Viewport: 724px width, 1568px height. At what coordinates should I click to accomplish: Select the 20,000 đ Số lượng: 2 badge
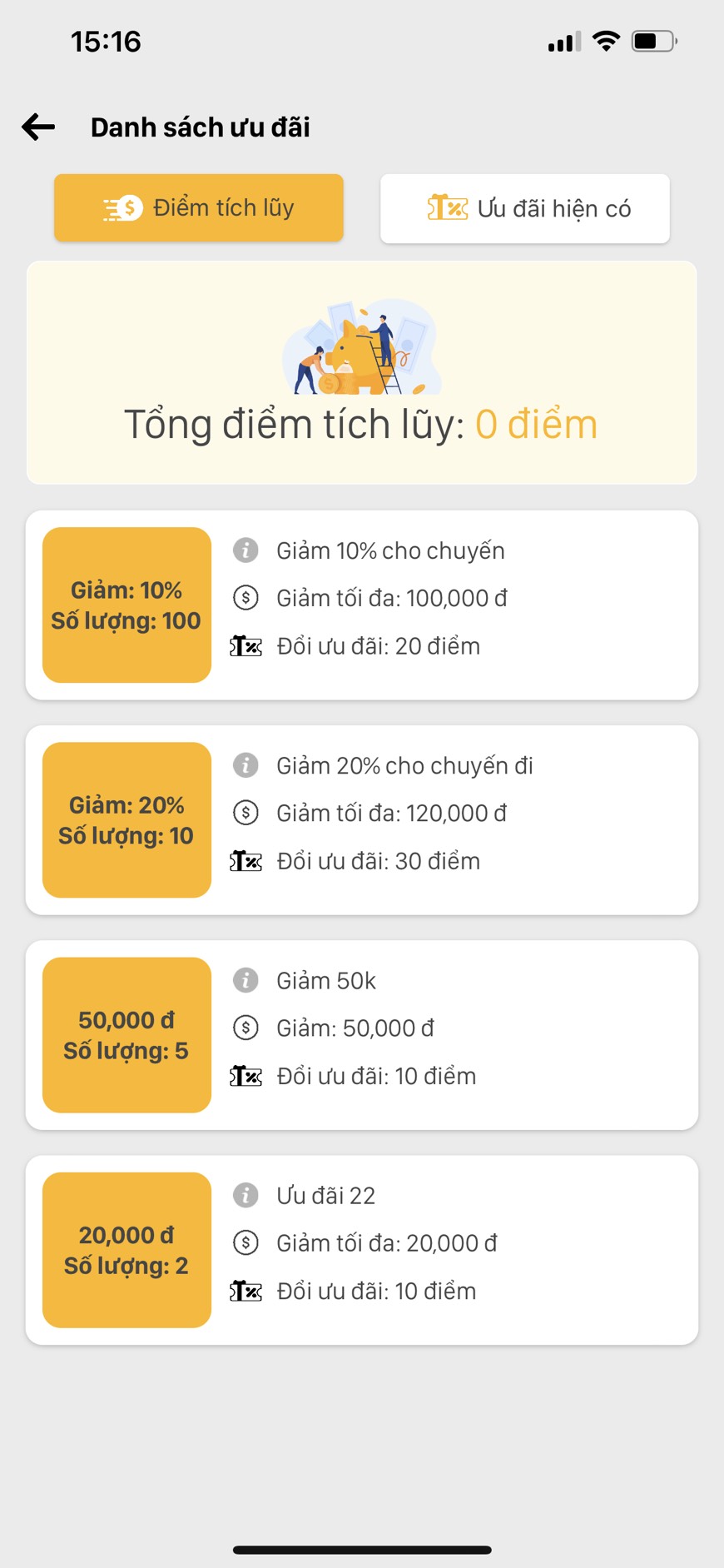126,1250
